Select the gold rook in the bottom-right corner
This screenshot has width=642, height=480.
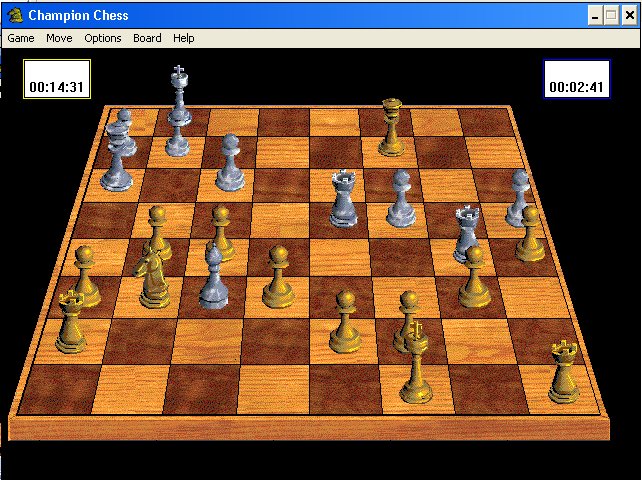564,372
